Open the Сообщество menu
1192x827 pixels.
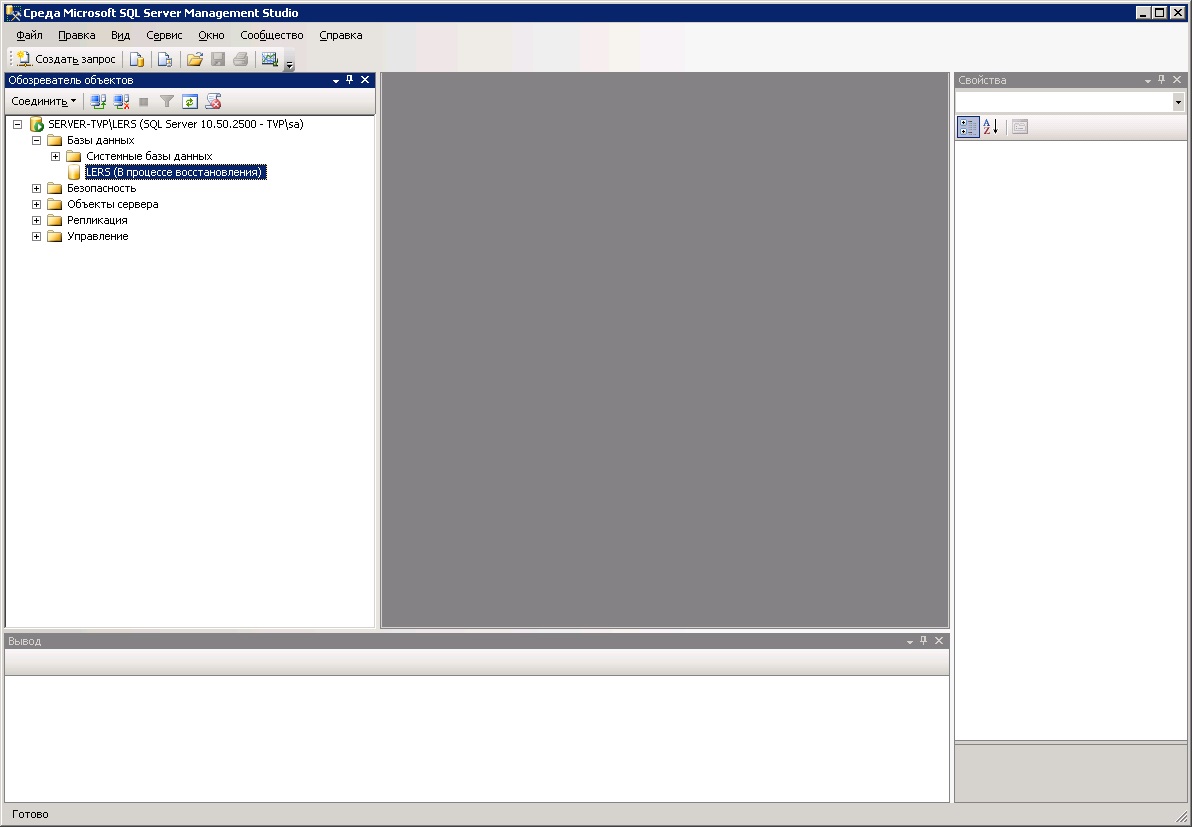pyautogui.click(x=271, y=35)
